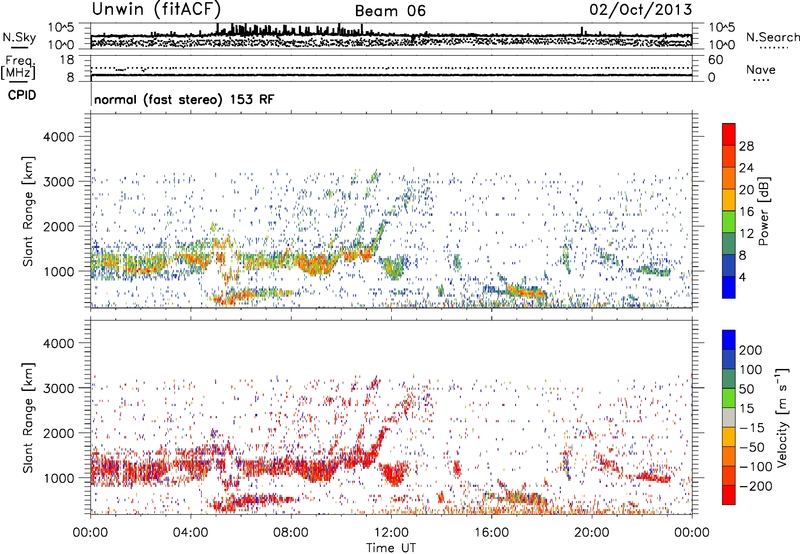The image size is (800, 554).
Task: Click the '18' frequency axis tick label
Action: click(x=66, y=60)
